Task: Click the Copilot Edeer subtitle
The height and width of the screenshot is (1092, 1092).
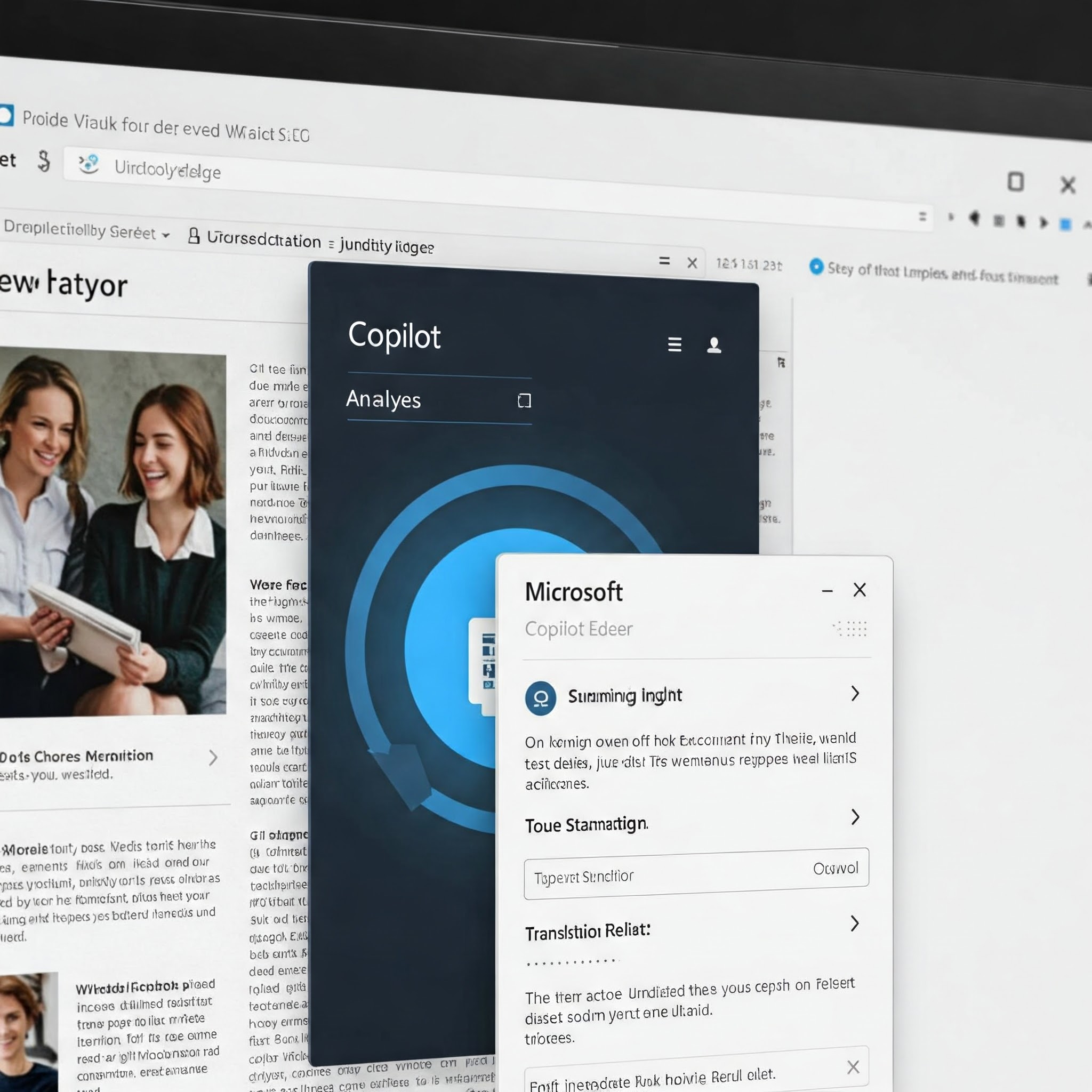Action: [578, 629]
